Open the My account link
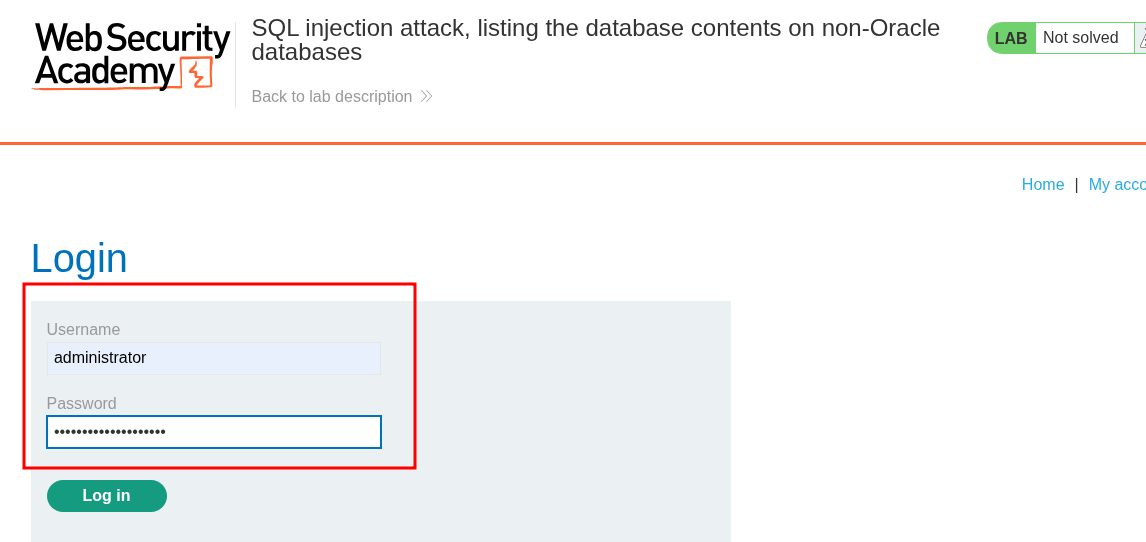1146x542 pixels. (x=1117, y=184)
